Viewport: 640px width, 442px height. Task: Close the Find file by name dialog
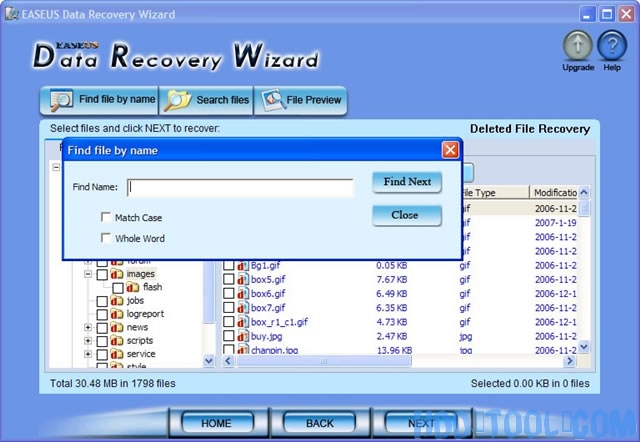[450, 150]
